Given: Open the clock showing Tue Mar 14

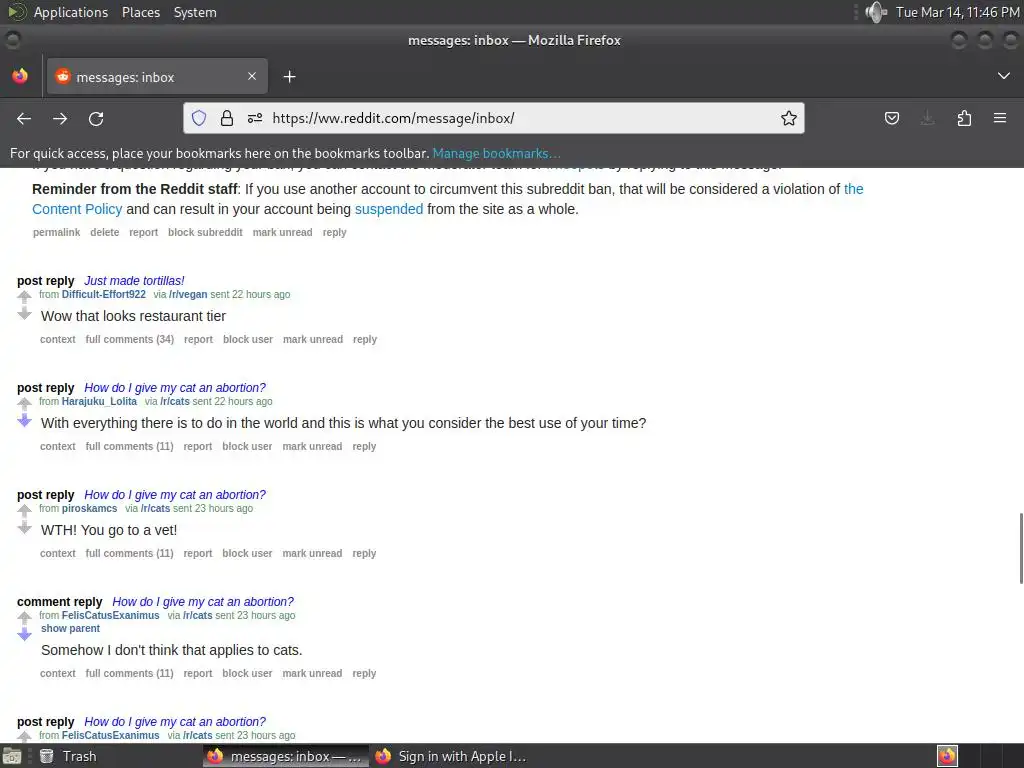Looking at the screenshot, I should tap(957, 12).
